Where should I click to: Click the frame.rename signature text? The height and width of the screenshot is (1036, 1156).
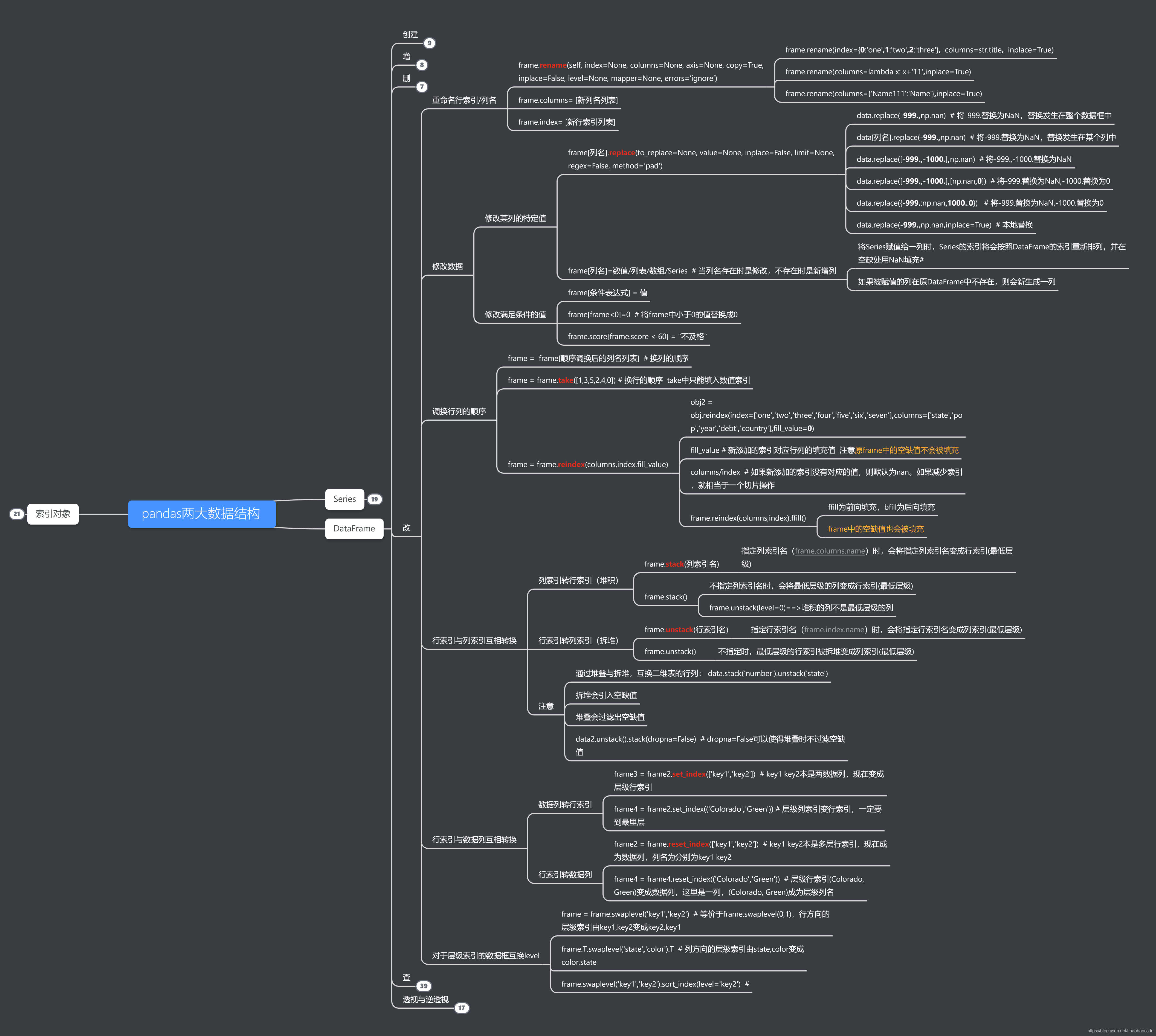tap(641, 72)
